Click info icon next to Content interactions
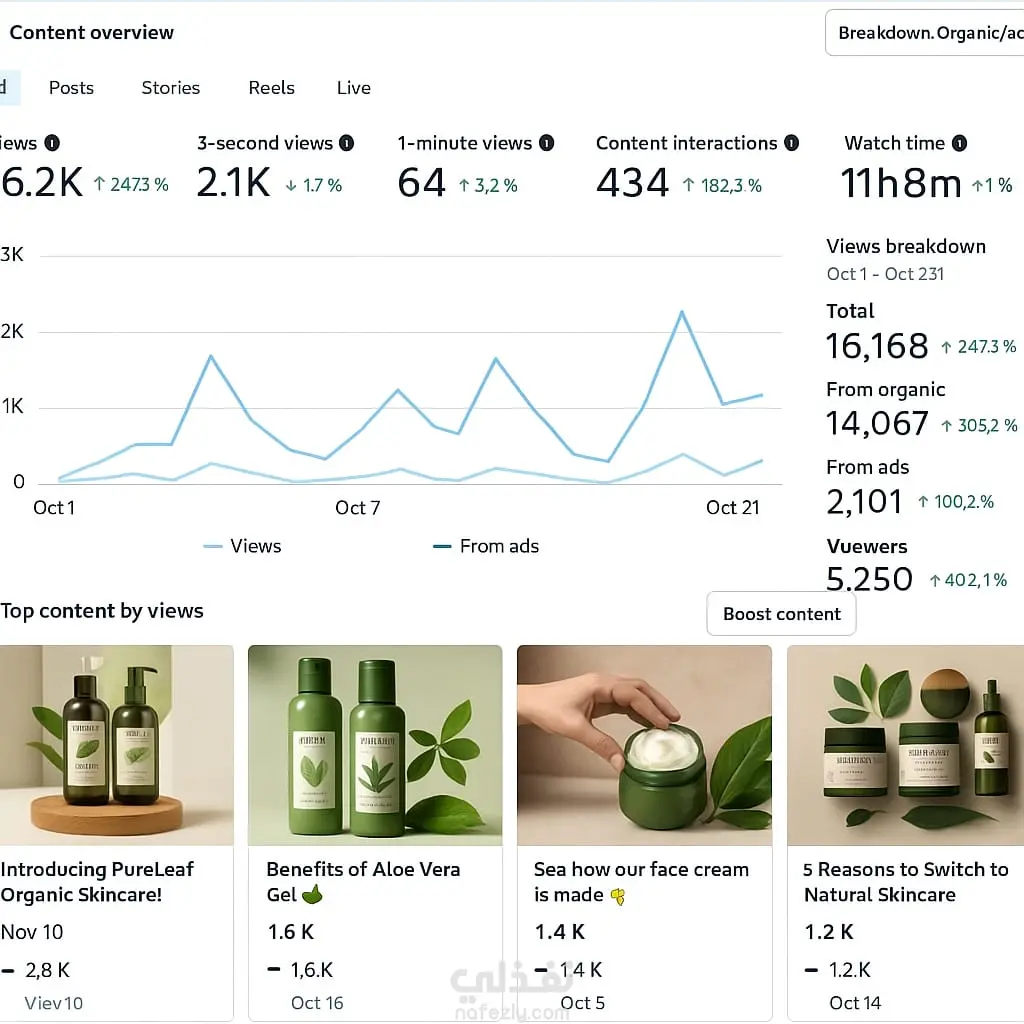The width and height of the screenshot is (1024, 1024). coord(792,143)
